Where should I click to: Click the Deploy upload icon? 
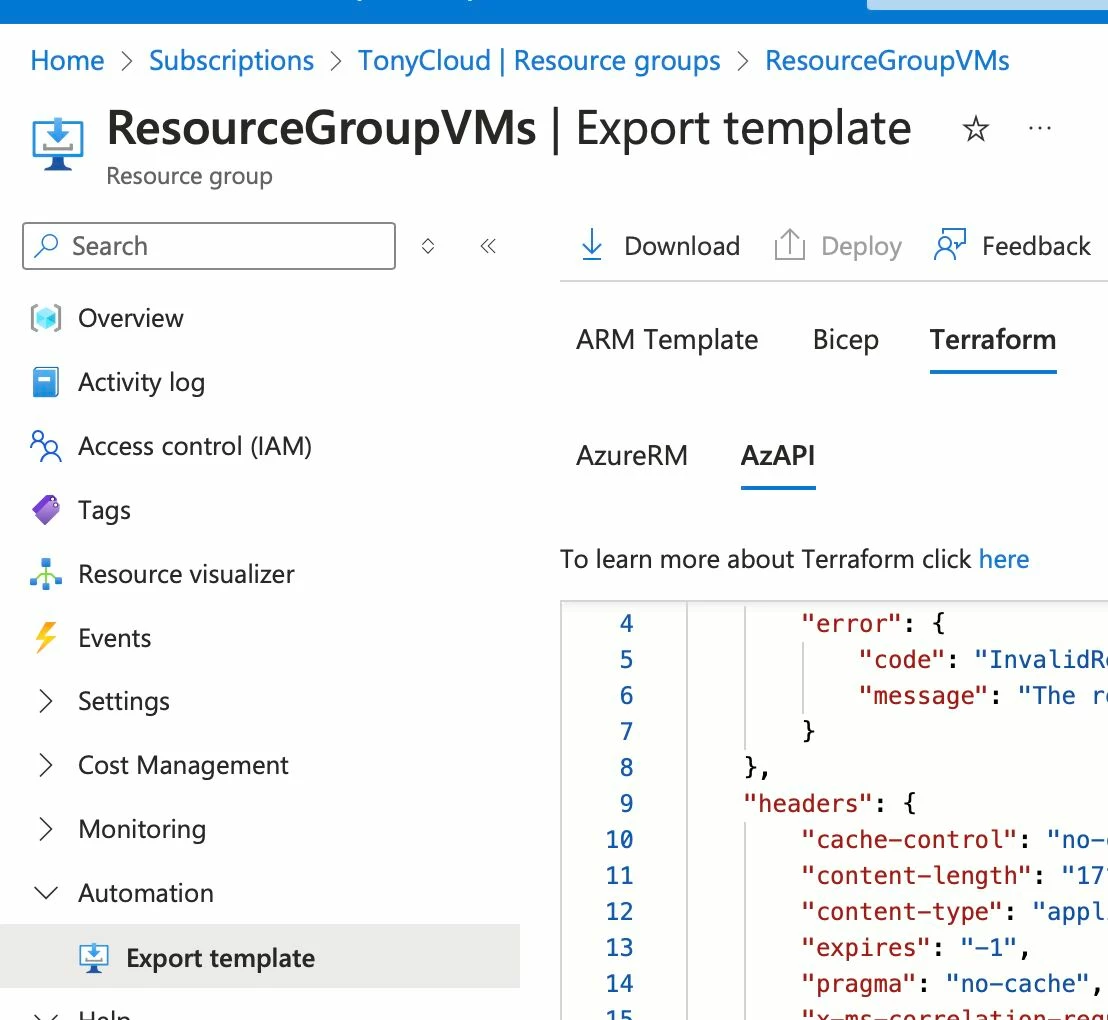click(x=789, y=245)
